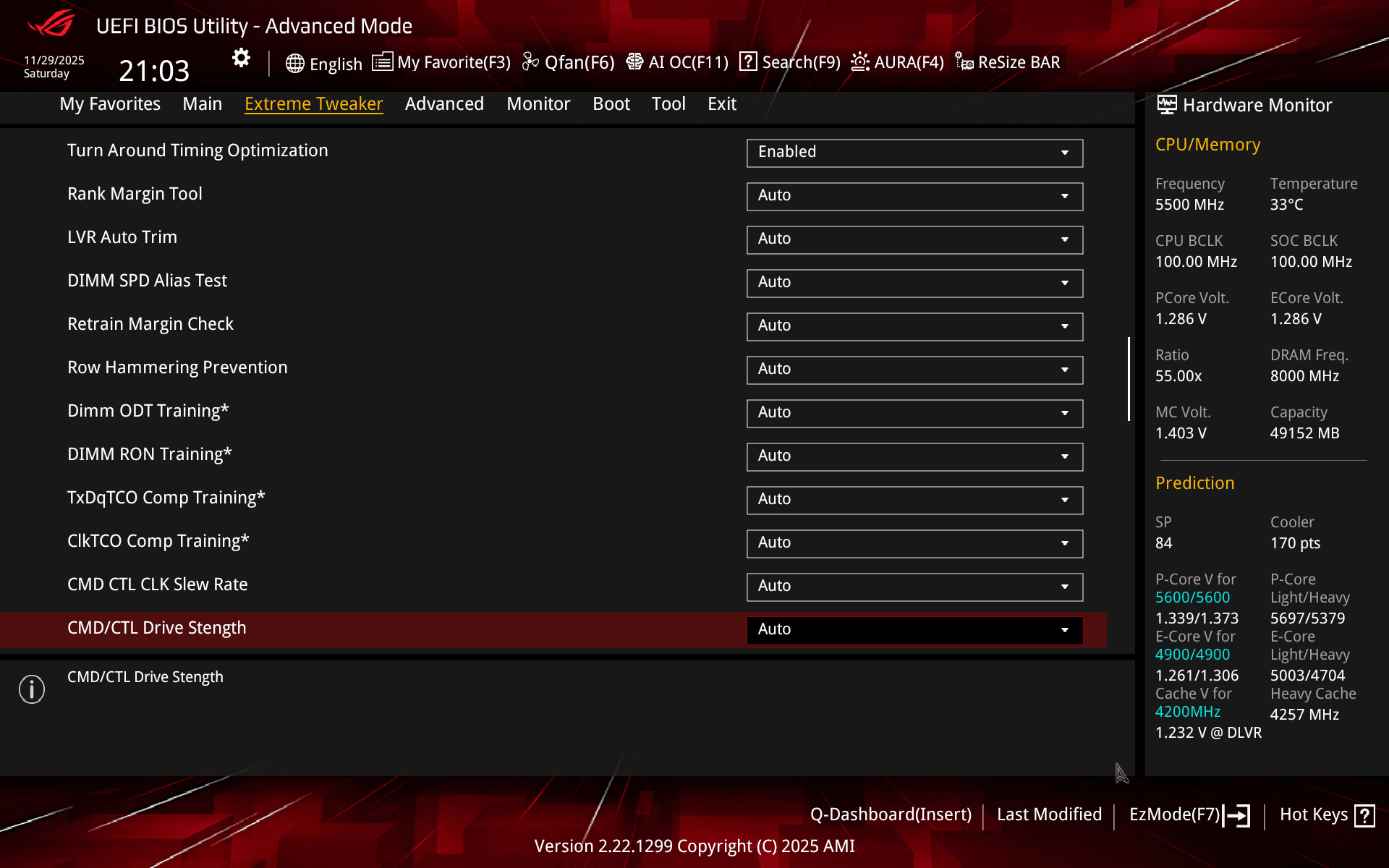Expand Row Hammering Prevention dropdown
The height and width of the screenshot is (868, 1389).
point(914,370)
